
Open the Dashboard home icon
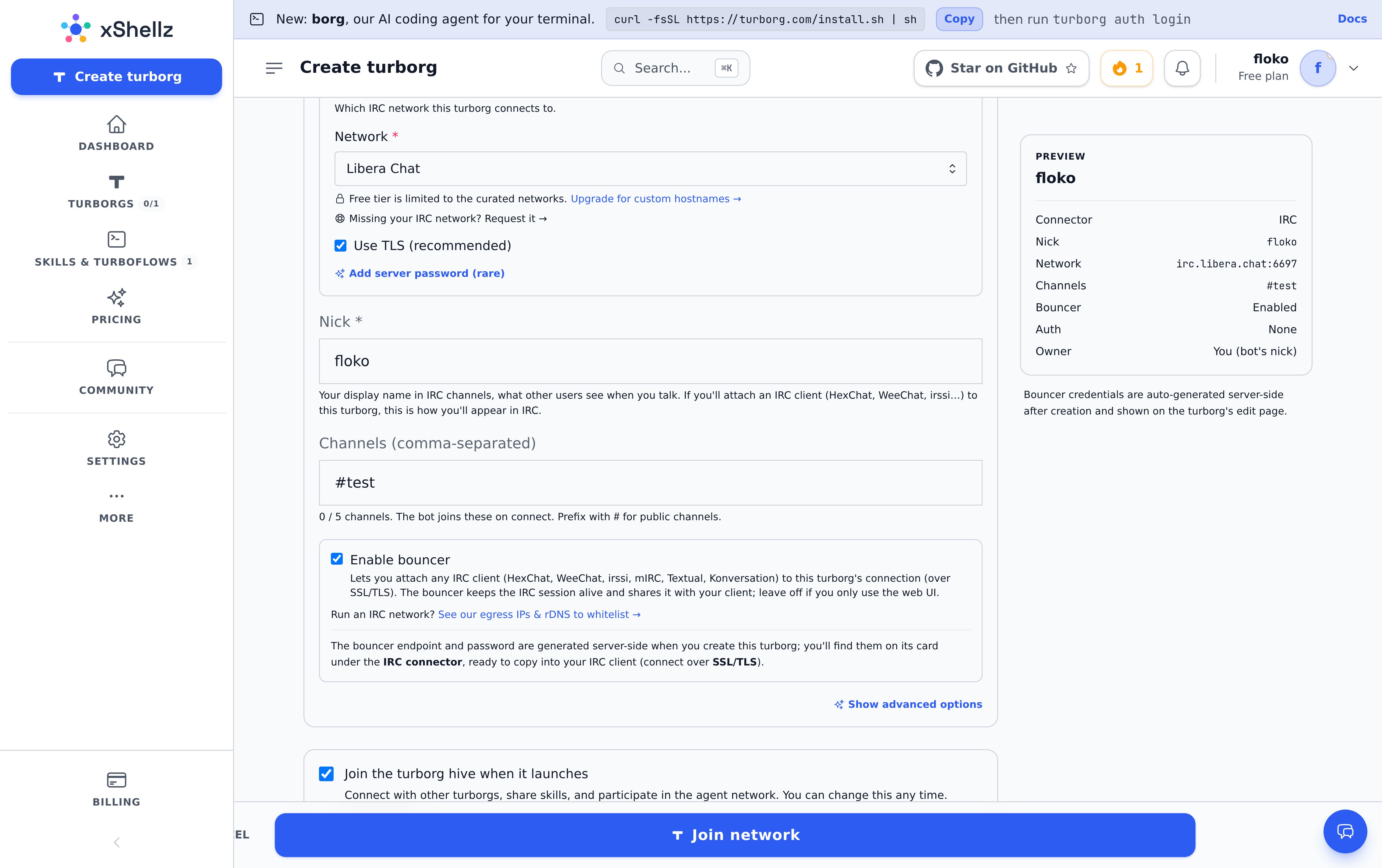(x=116, y=124)
